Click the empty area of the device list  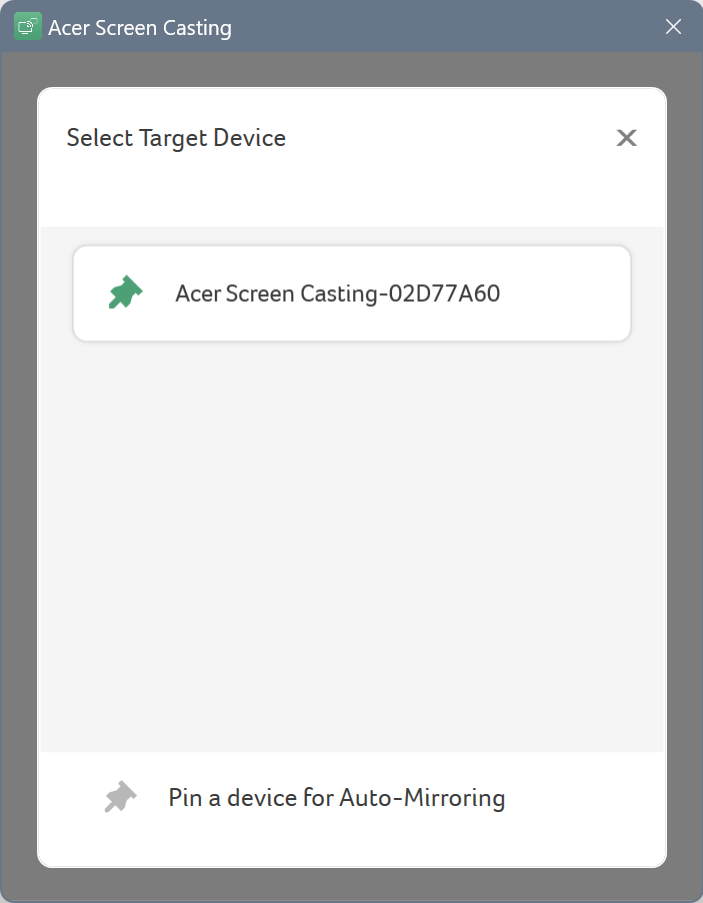click(352, 547)
